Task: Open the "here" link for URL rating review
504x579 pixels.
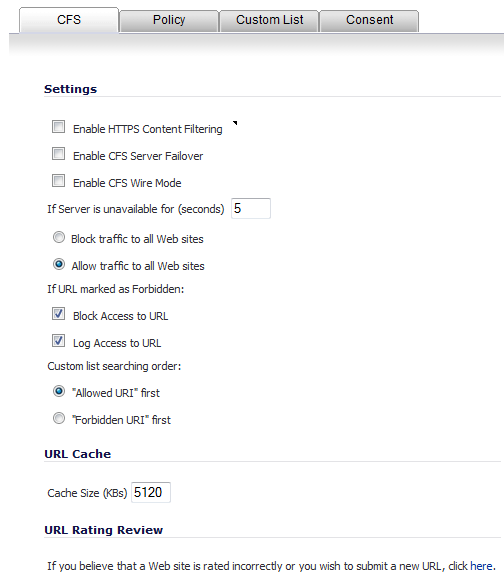Action: tap(481, 566)
